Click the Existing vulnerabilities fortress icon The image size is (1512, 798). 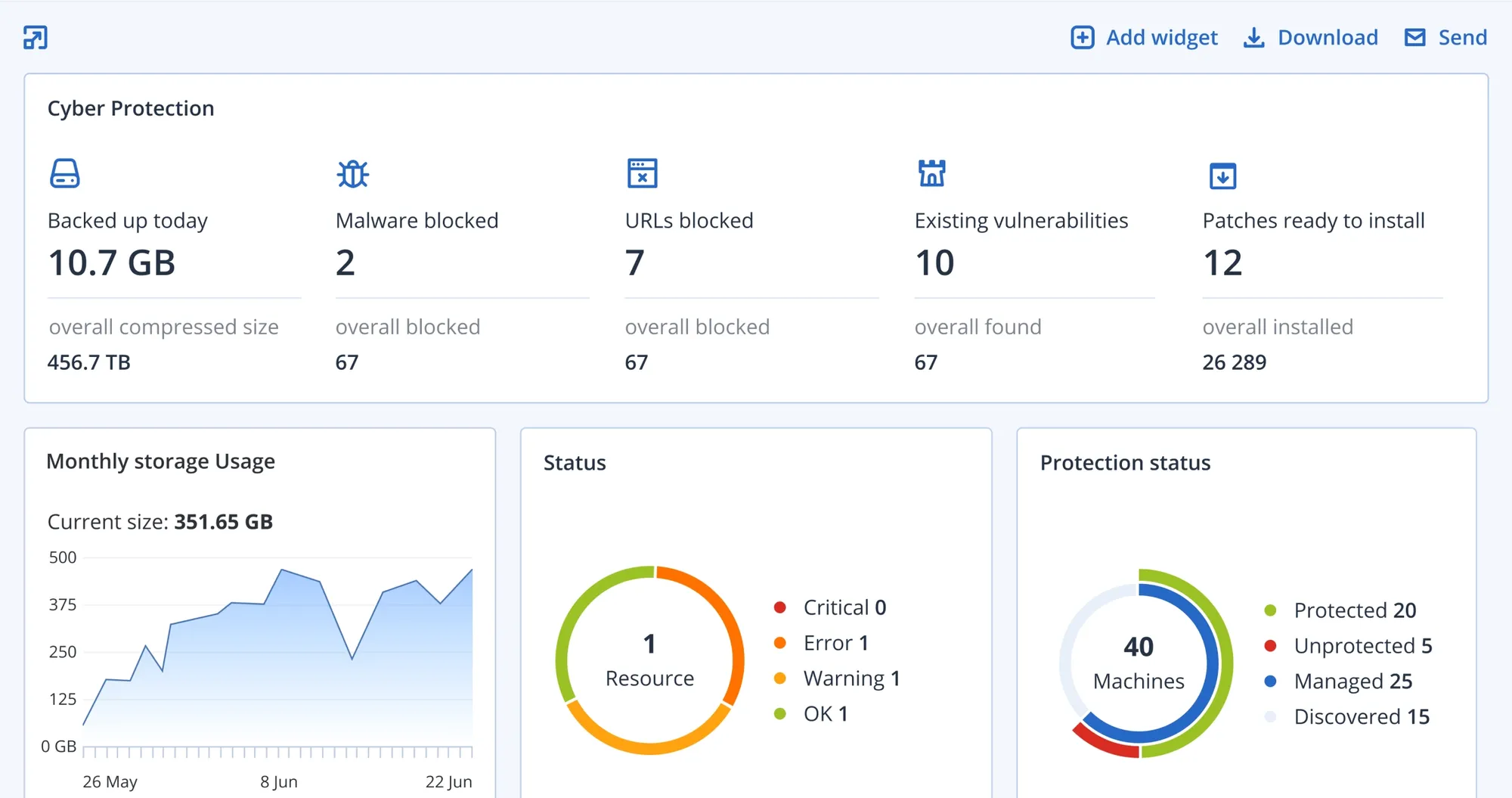point(931,173)
